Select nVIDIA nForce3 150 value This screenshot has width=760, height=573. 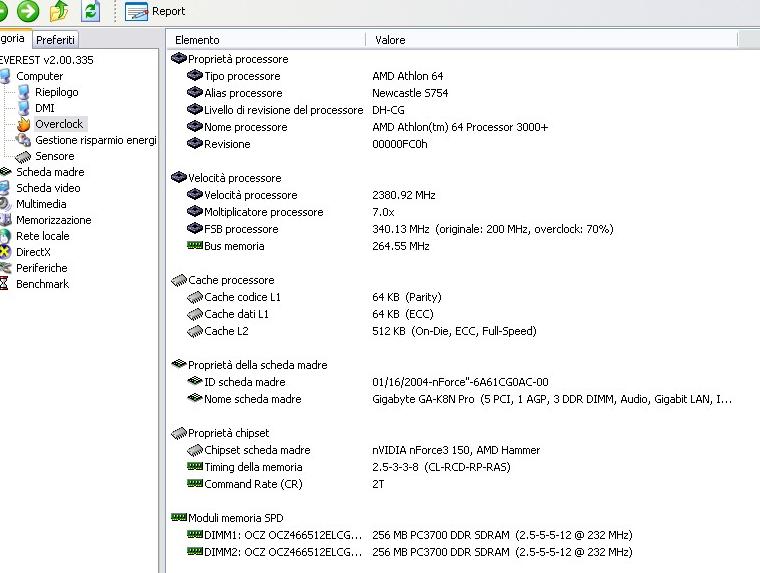(456, 450)
